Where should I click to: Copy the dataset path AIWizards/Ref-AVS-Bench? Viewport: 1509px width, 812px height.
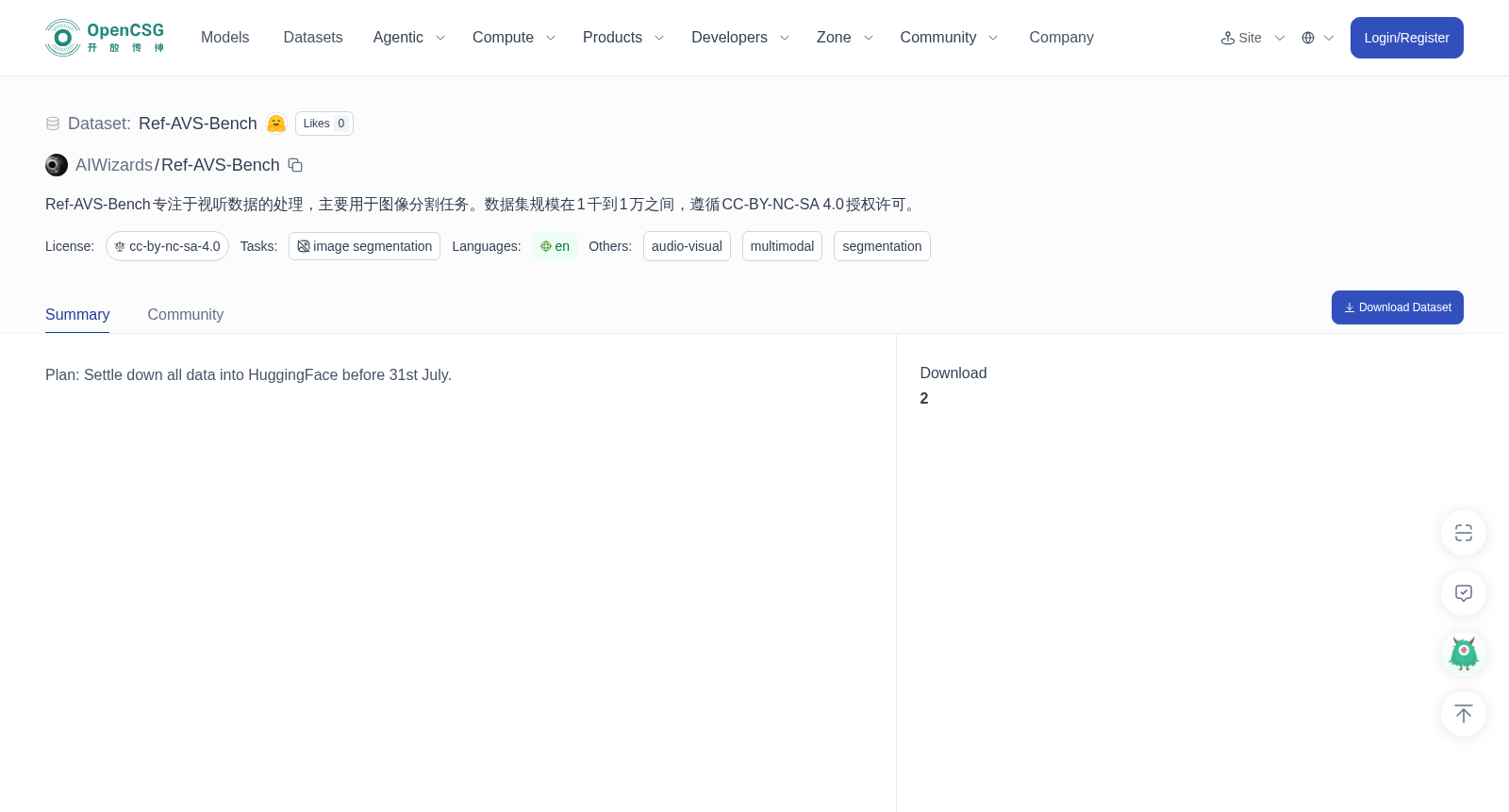pyautogui.click(x=295, y=165)
